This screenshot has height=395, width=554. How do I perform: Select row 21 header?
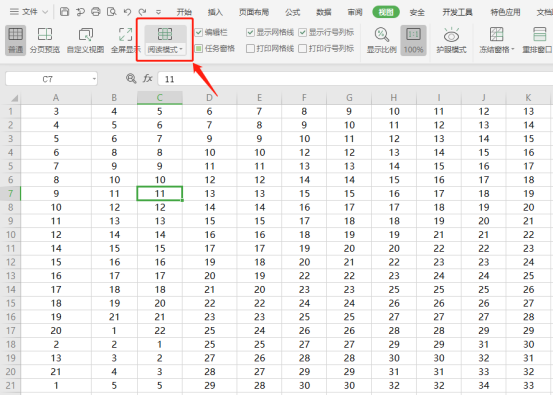[x=11, y=385]
